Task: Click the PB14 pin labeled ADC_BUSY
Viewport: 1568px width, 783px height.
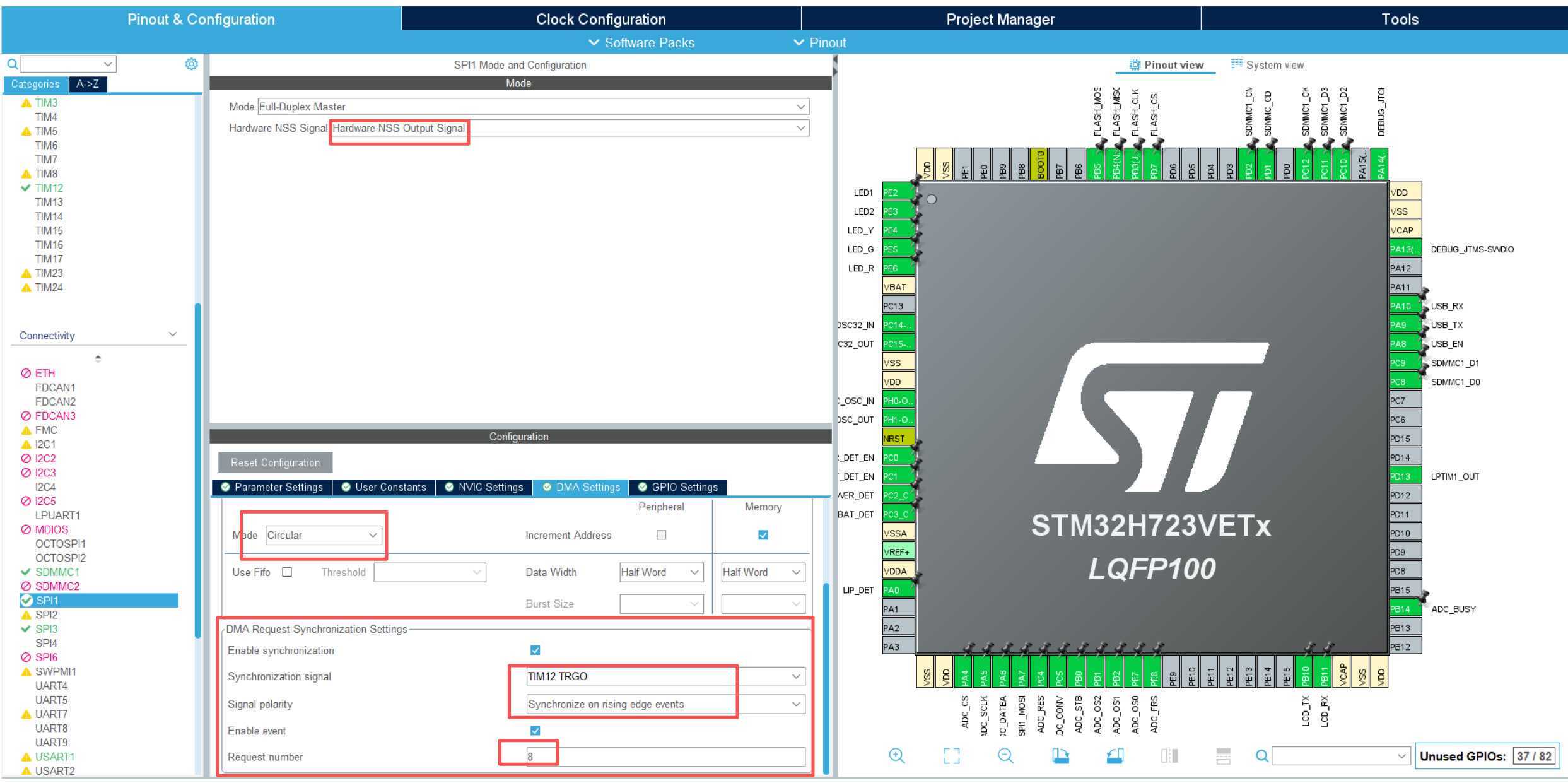Action: (x=1405, y=609)
